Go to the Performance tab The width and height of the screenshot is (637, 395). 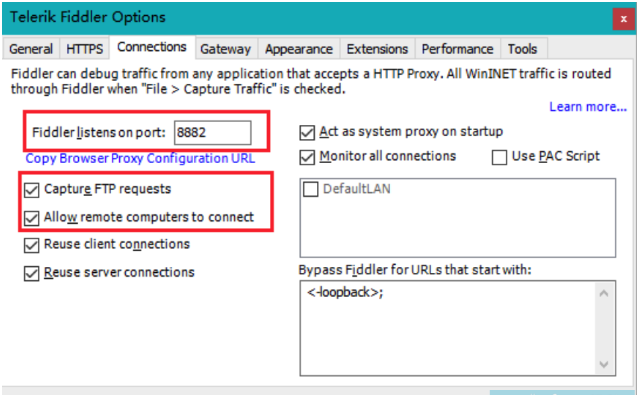[x=457, y=49]
